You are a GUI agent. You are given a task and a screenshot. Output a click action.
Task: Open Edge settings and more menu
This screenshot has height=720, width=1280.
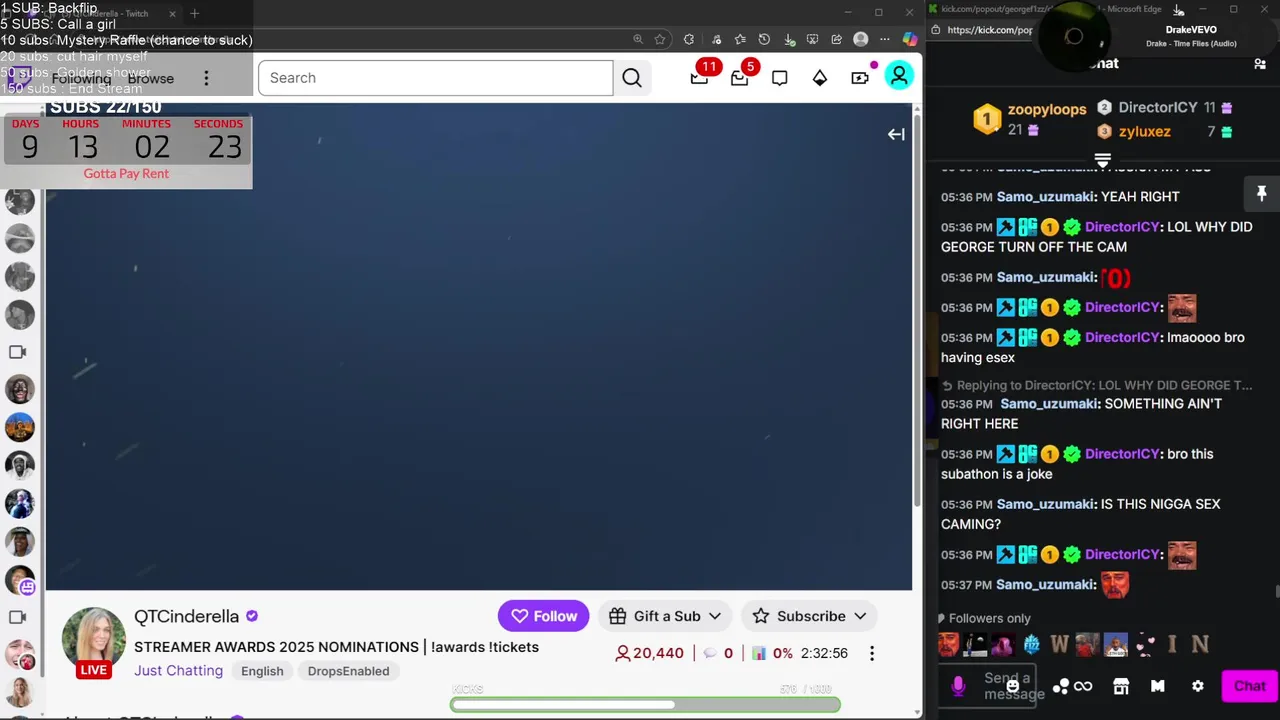click(x=884, y=39)
